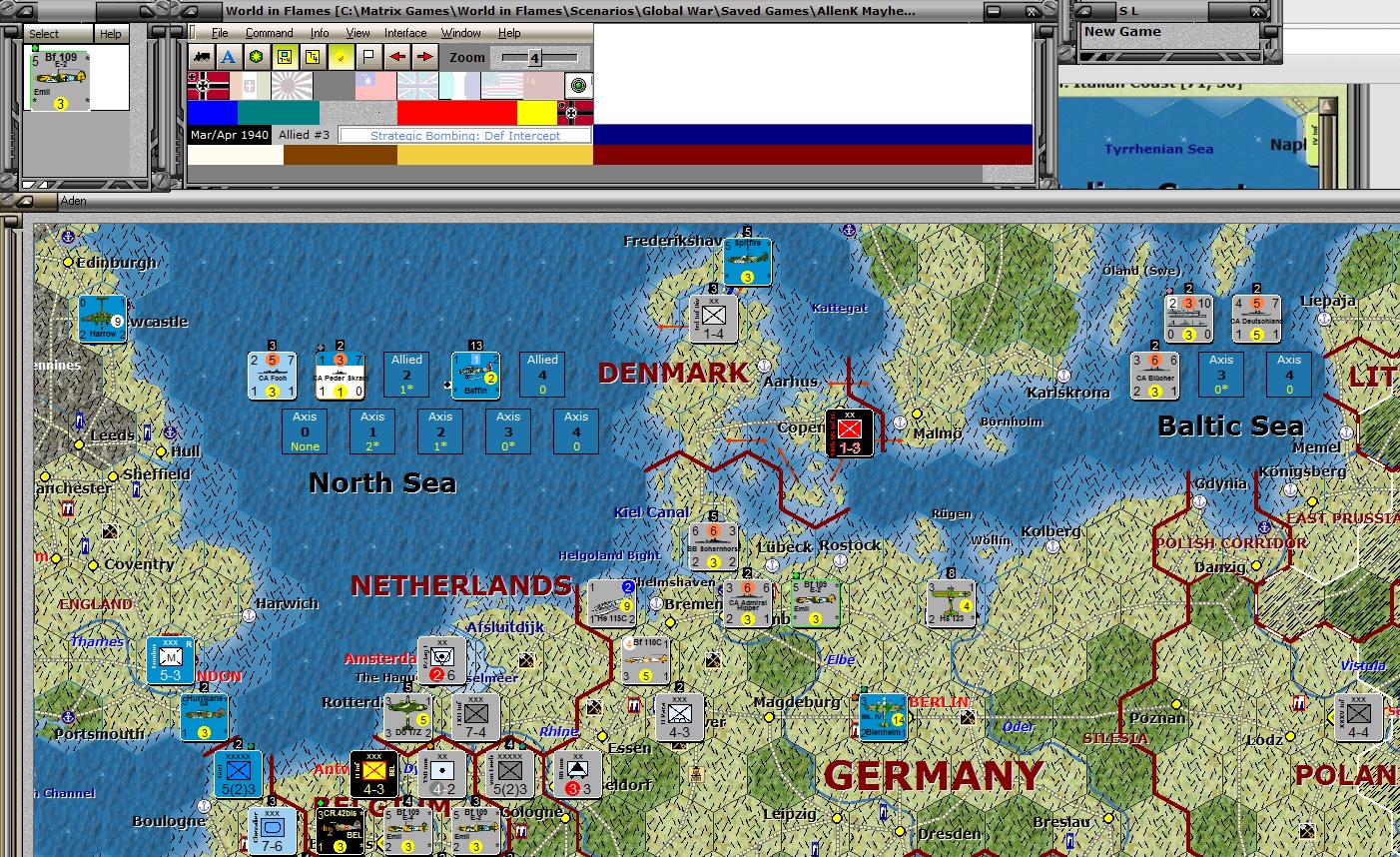Image resolution: width=1400 pixels, height=857 pixels.
Task: Select the Baffin aircraft in the North Sea
Action: (x=476, y=376)
